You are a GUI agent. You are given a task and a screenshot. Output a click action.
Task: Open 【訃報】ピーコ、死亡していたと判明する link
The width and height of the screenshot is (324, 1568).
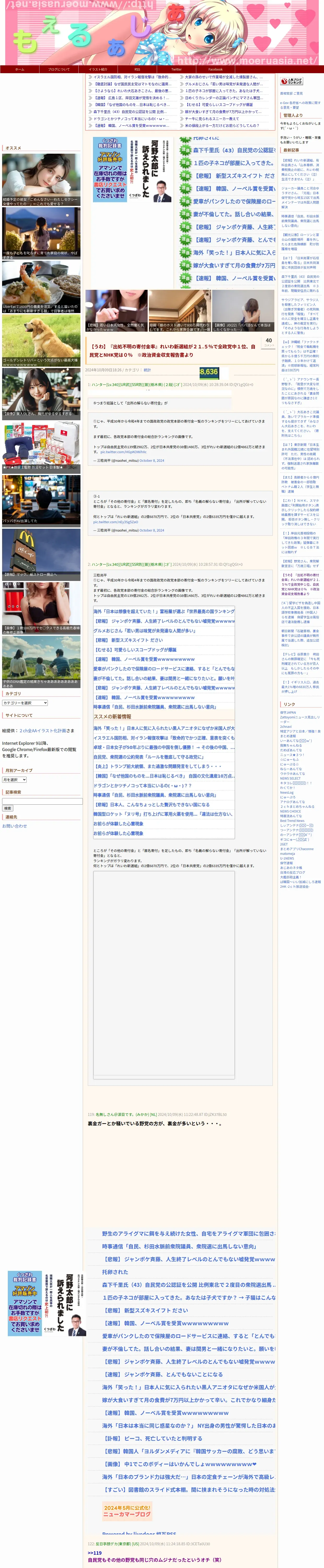[x=152, y=1438]
